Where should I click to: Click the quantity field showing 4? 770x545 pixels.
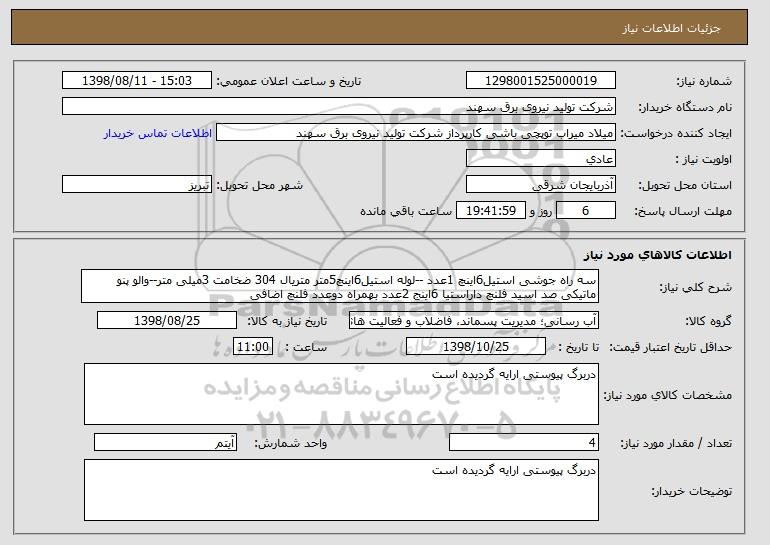pyautogui.click(x=524, y=442)
